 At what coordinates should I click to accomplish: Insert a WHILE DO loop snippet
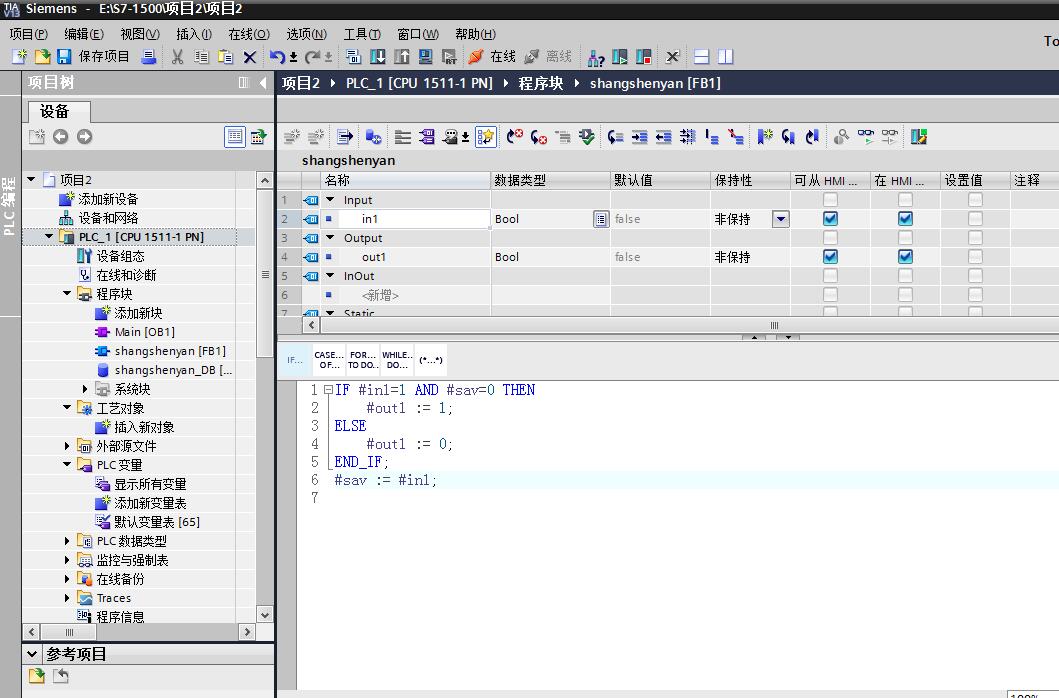click(396, 360)
